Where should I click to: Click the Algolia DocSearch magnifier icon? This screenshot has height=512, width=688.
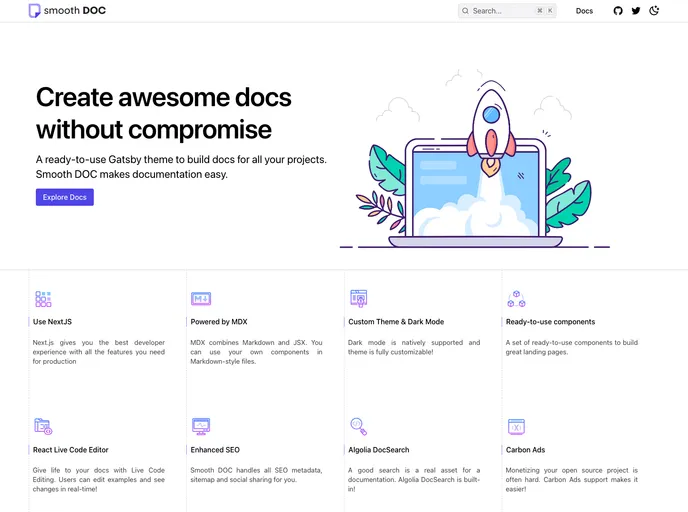(x=359, y=426)
